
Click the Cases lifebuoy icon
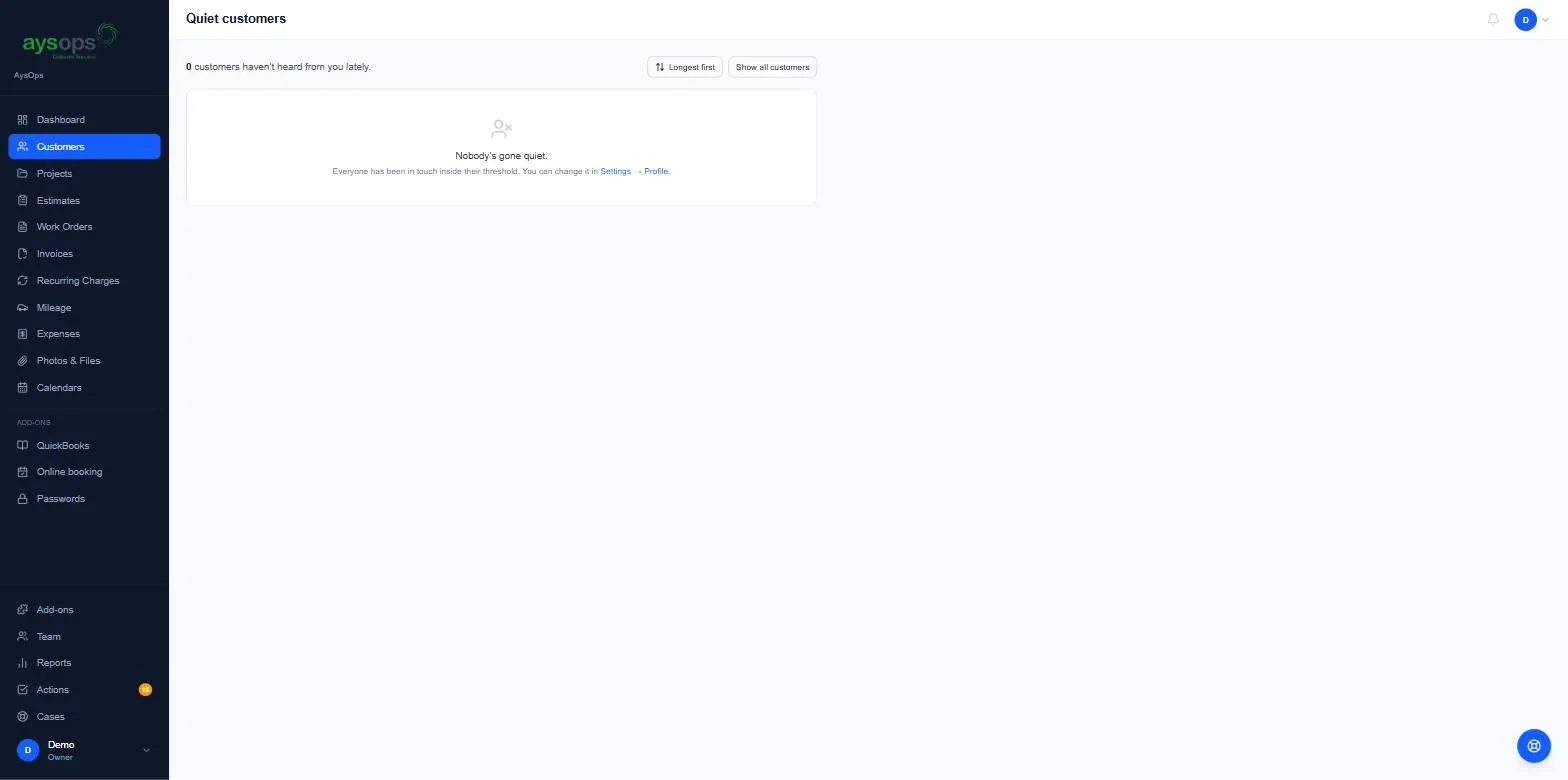[x=23, y=717]
